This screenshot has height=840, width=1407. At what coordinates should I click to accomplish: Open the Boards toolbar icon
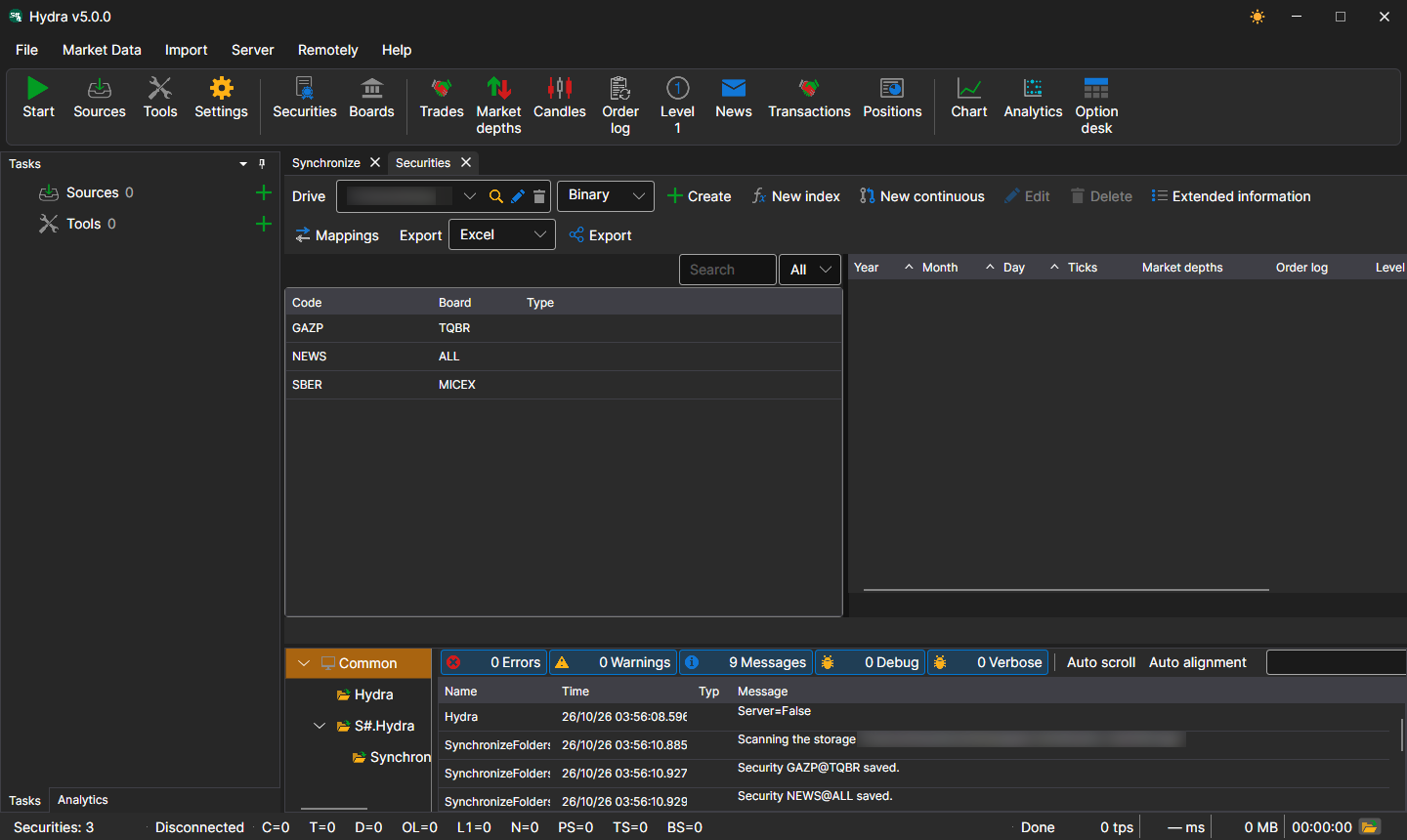click(372, 98)
